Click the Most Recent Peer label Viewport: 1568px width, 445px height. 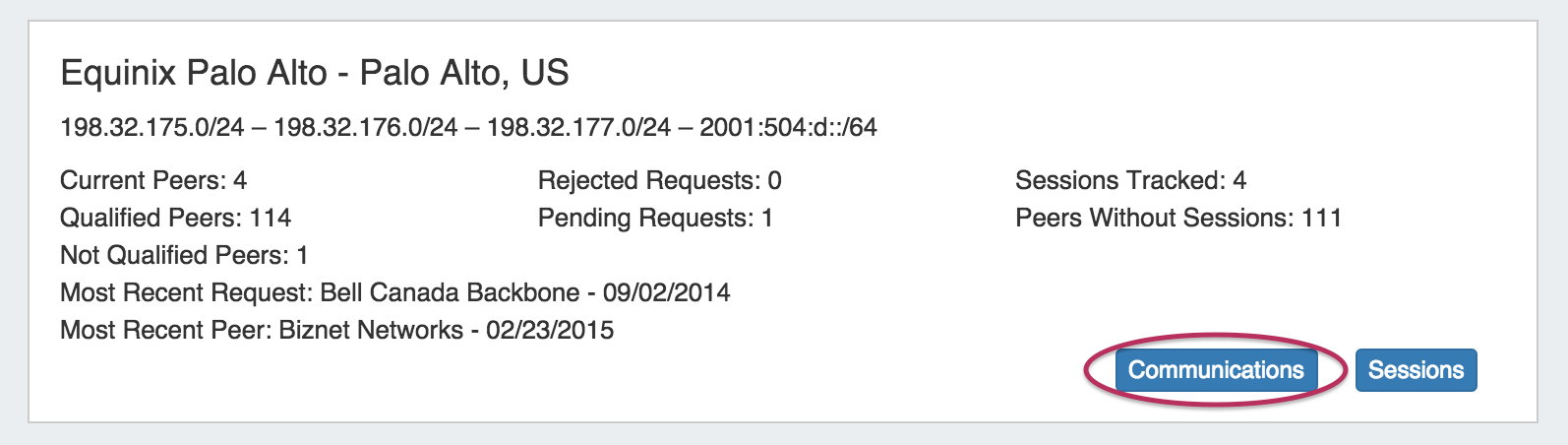coord(164,330)
